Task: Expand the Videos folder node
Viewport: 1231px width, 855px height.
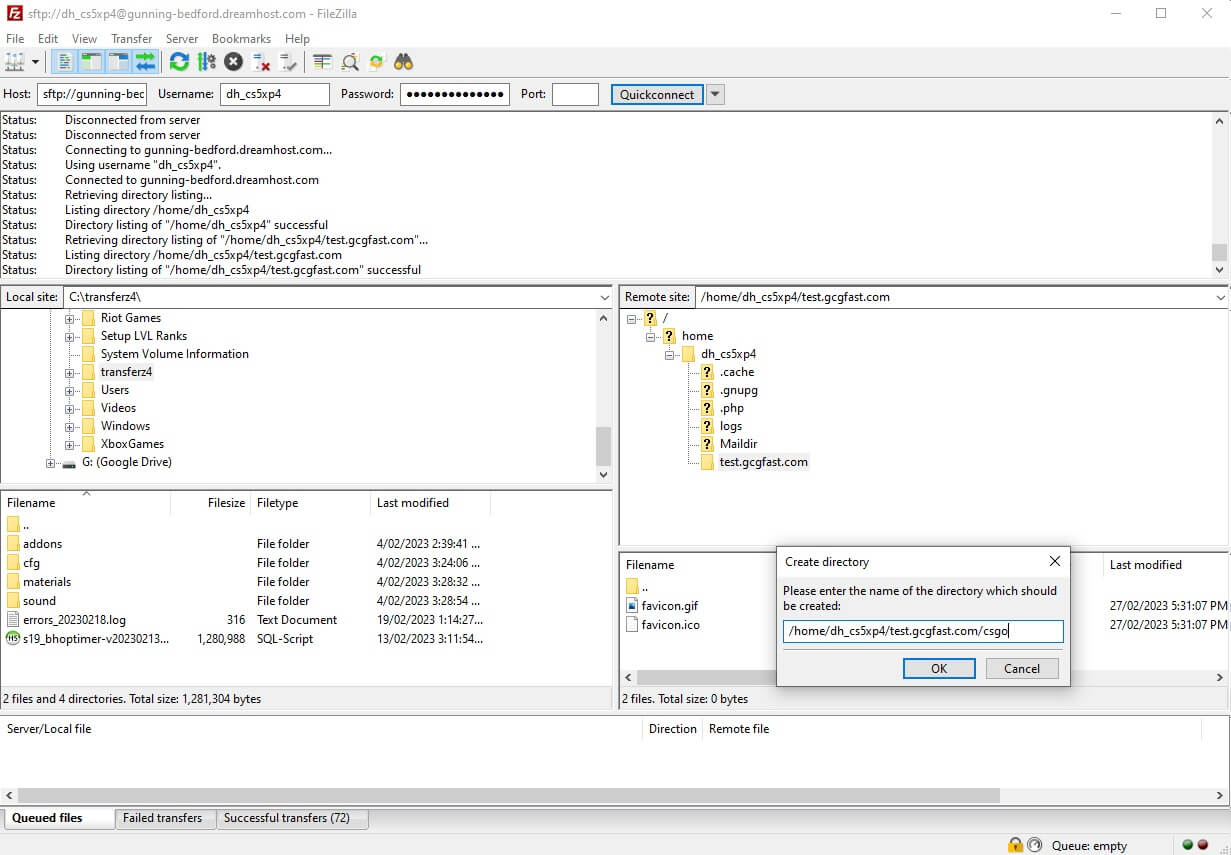Action: click(x=70, y=408)
